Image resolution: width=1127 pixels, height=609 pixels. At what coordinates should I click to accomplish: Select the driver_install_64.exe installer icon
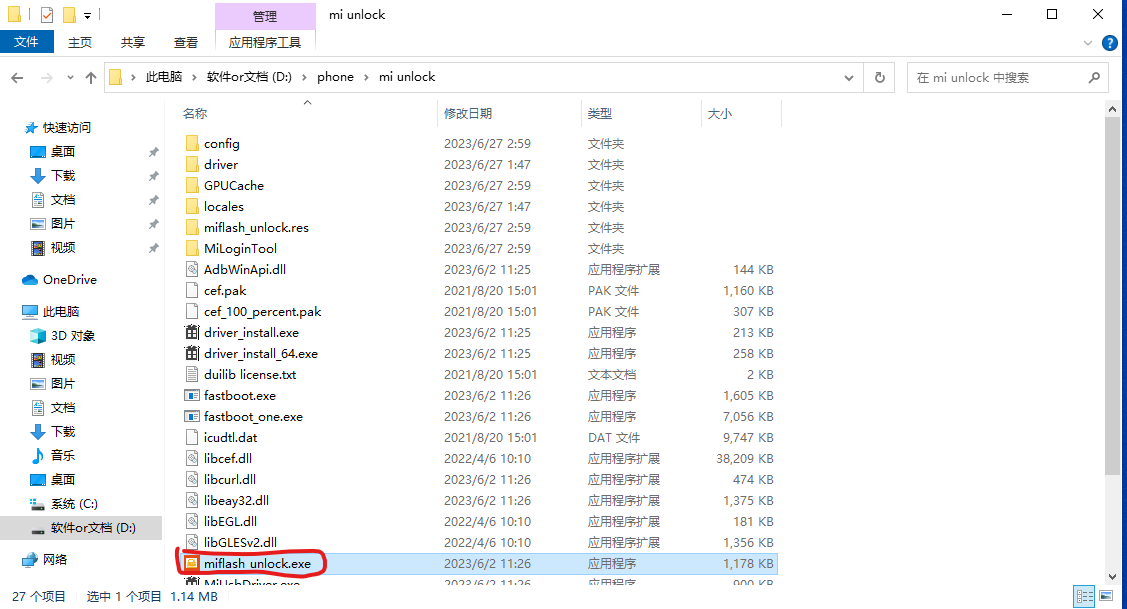pyautogui.click(x=192, y=353)
